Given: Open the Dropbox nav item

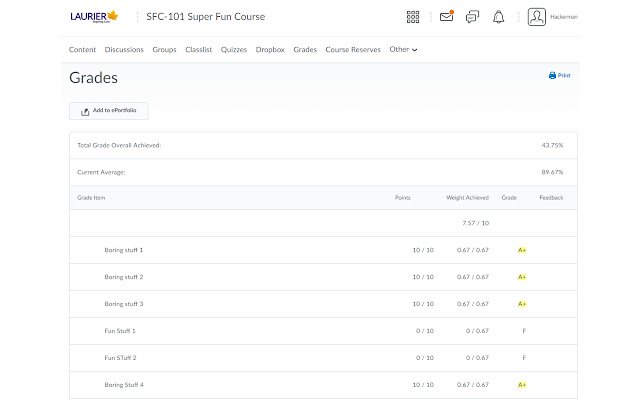Looking at the screenshot, I should point(270,49).
